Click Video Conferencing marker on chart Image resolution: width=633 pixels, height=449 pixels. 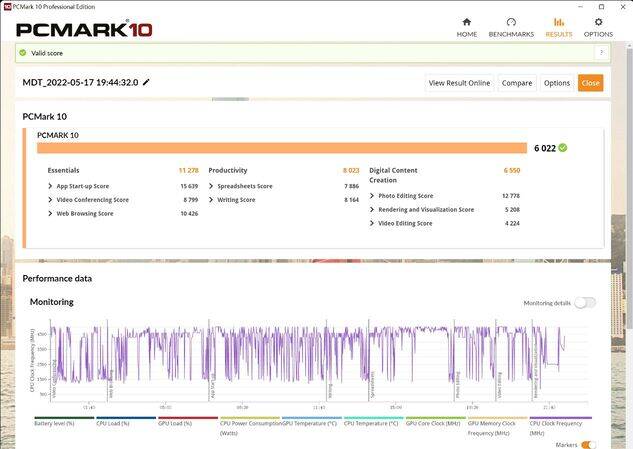(x=54, y=378)
